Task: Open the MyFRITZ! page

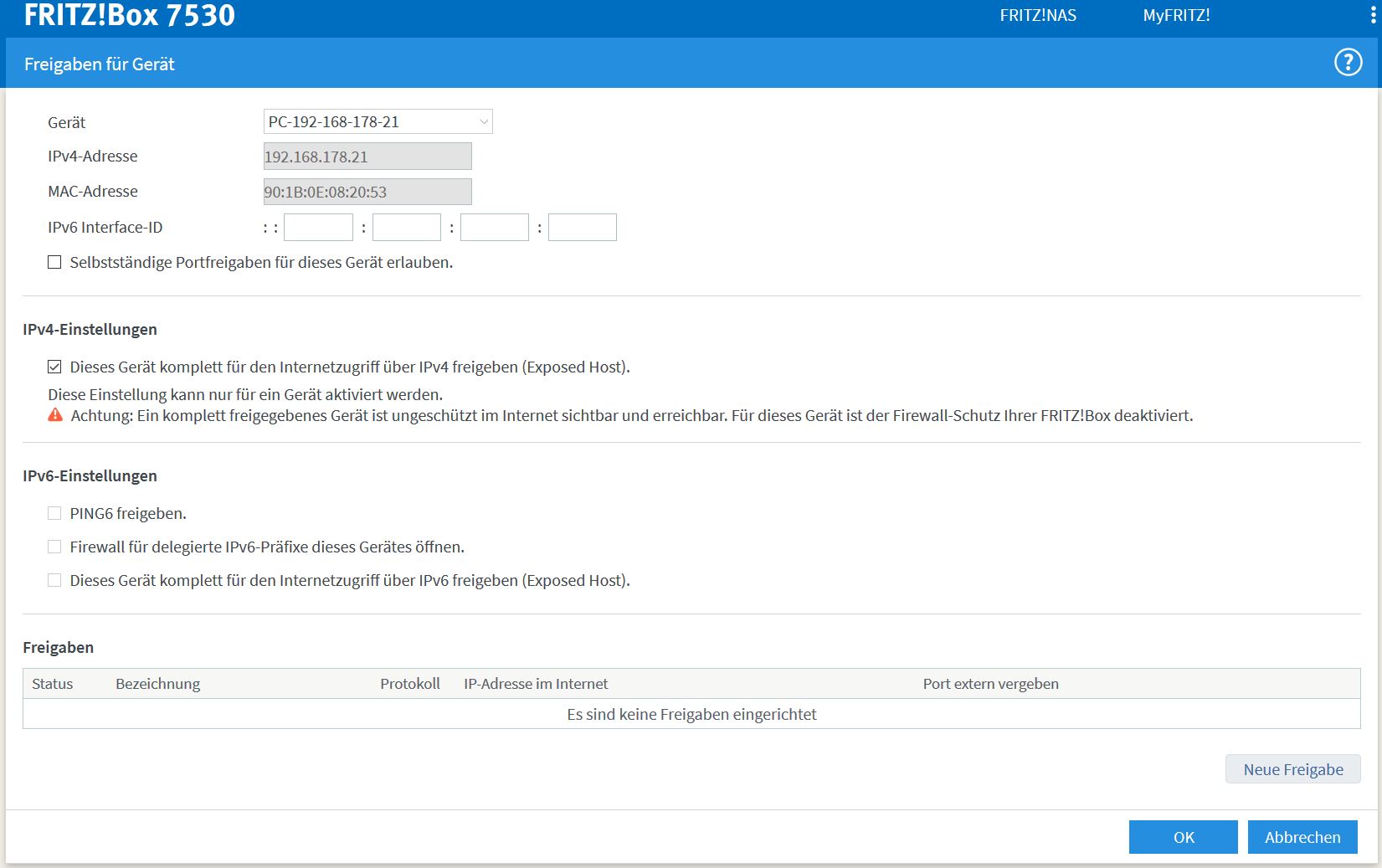Action: click(x=1176, y=15)
